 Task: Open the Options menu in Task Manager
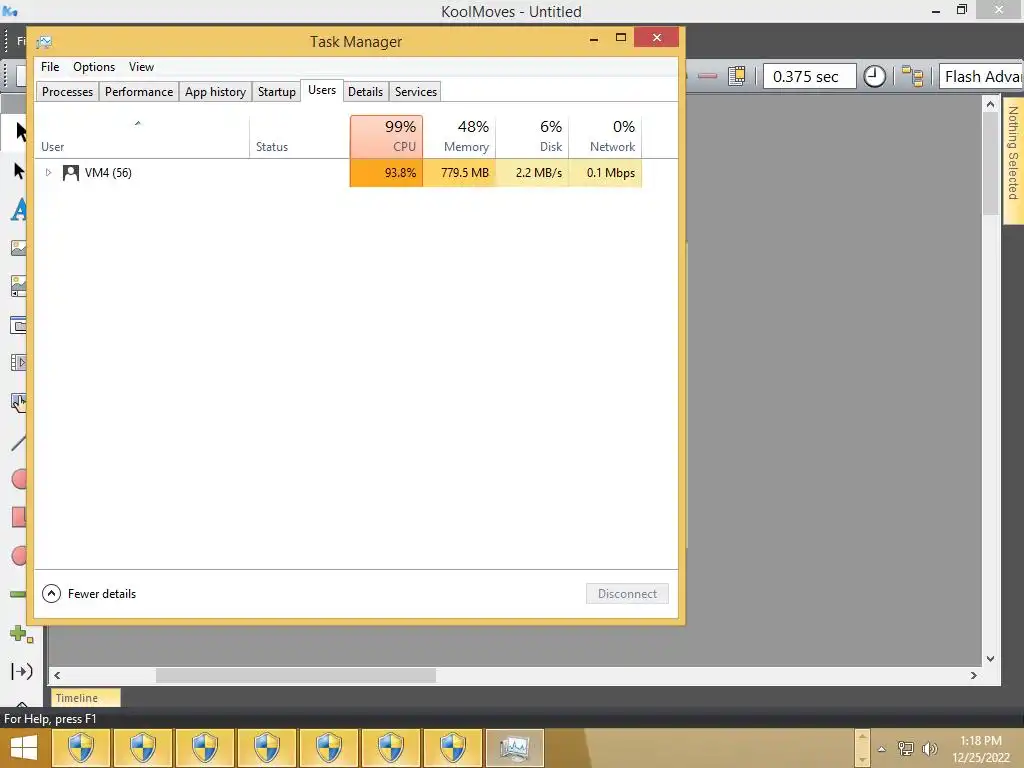[93, 67]
